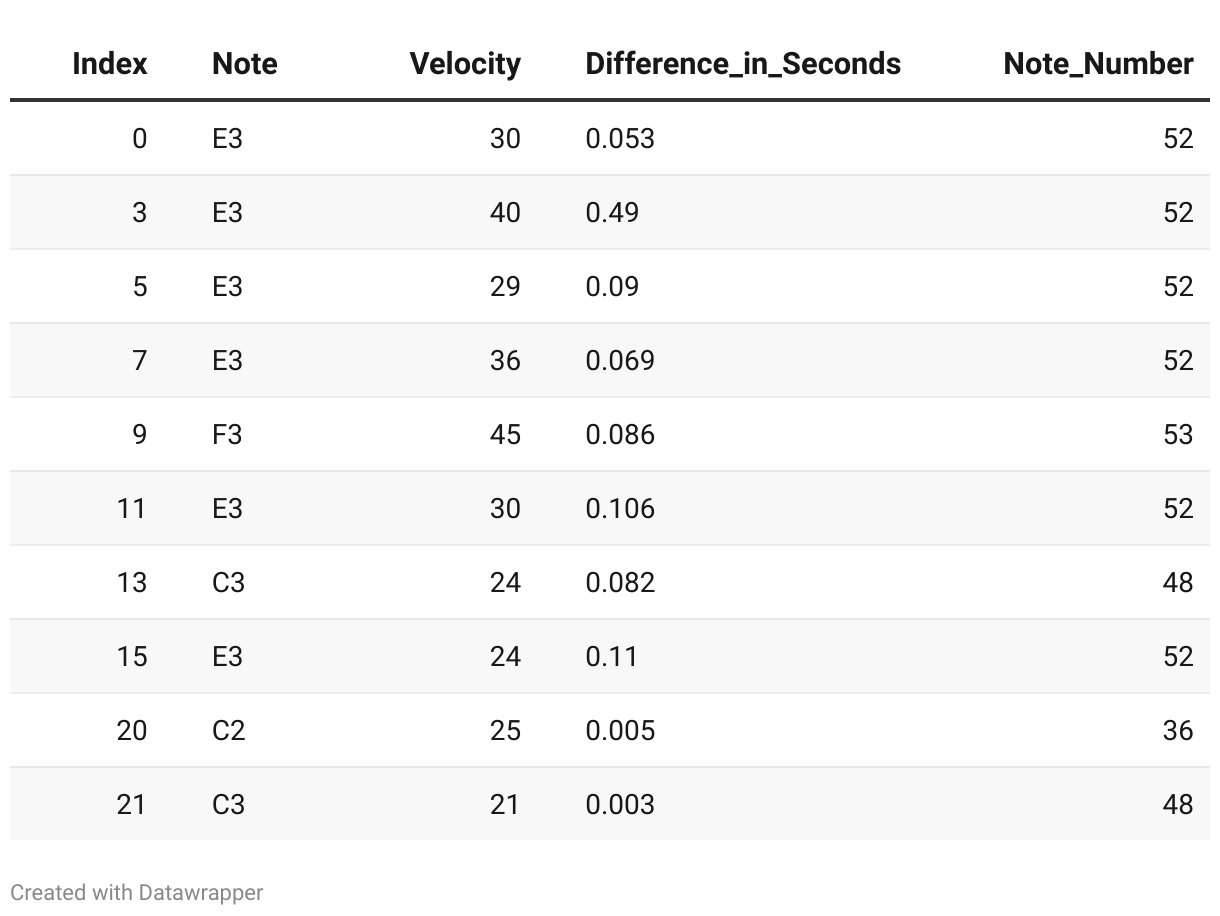Select the velocity value 36
Image resolution: width=1220 pixels, height=916 pixels.
point(505,360)
